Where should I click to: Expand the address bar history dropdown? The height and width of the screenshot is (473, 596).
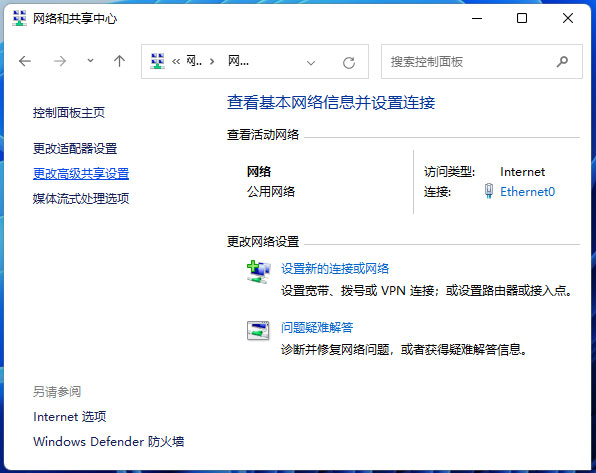(311, 62)
